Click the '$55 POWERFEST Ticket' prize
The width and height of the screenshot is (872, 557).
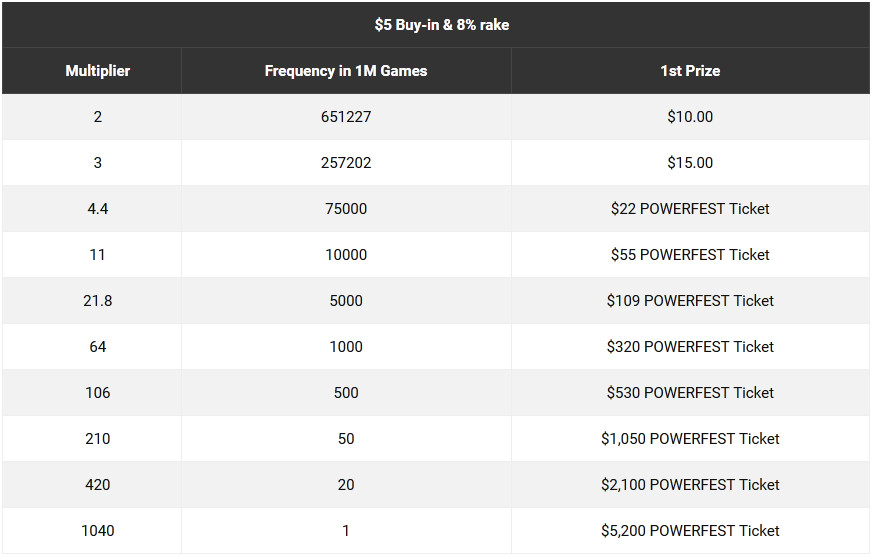click(690, 255)
